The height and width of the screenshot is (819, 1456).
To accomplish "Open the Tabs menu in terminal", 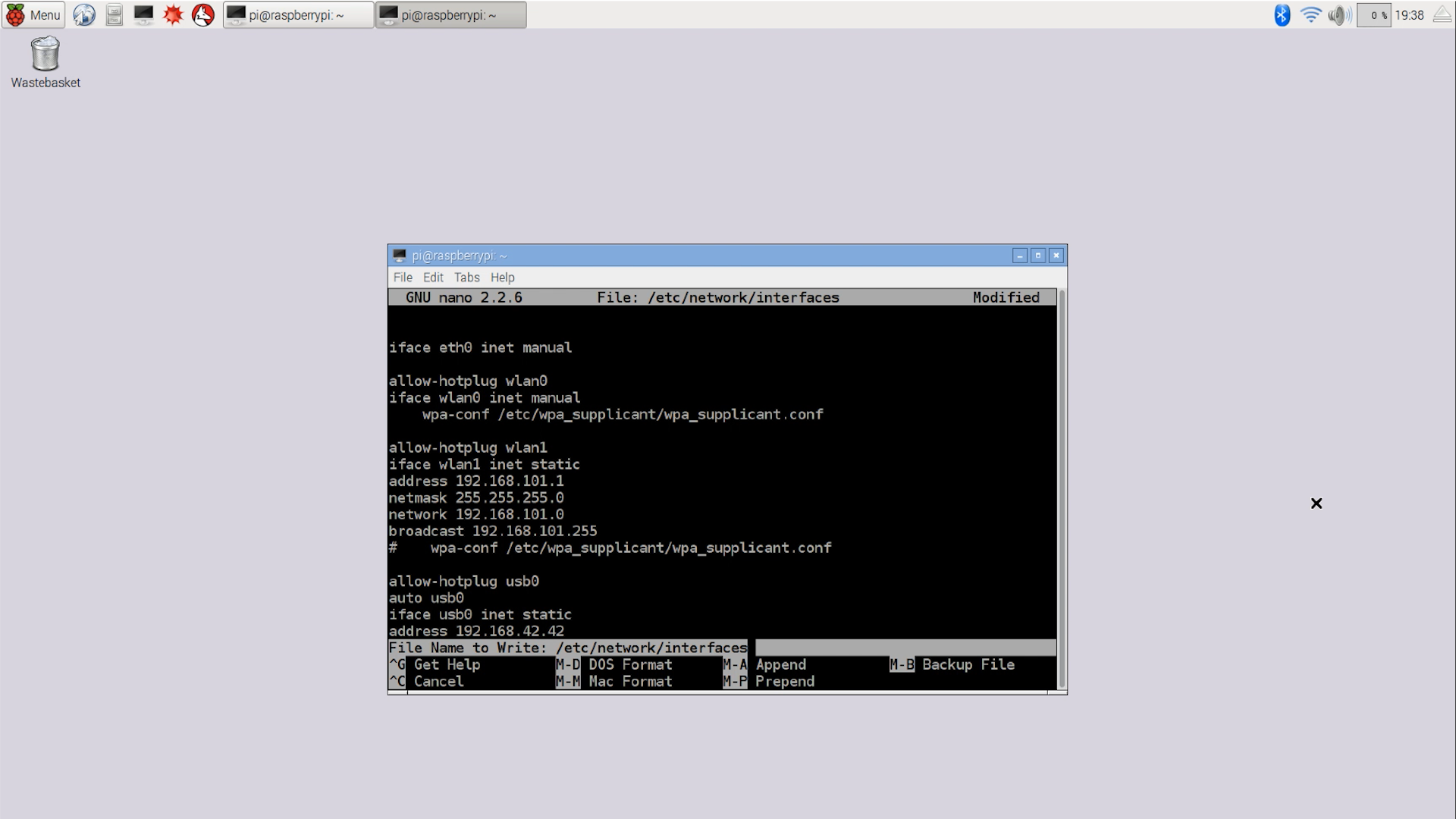I will (x=466, y=278).
